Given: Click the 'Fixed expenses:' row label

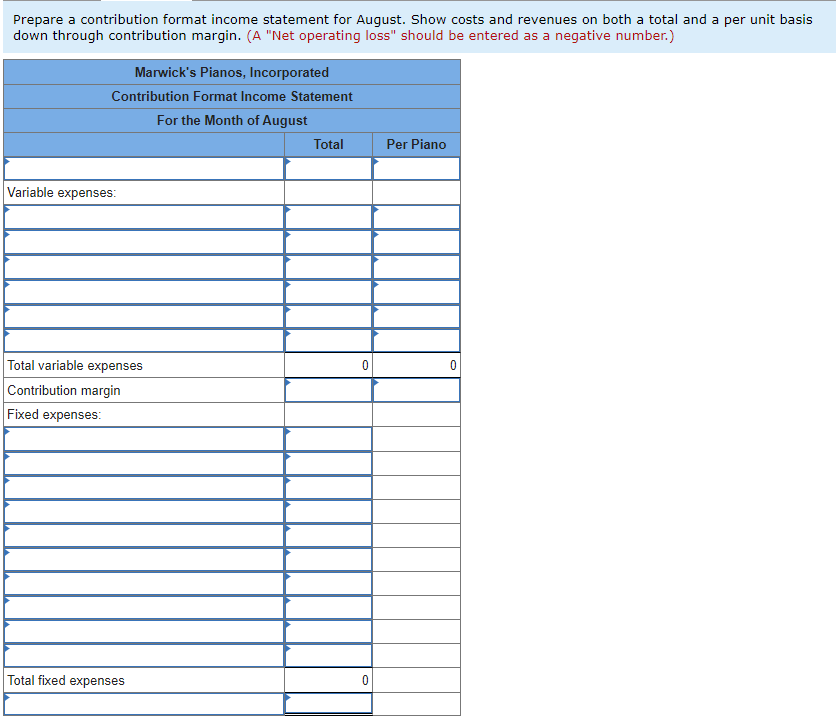Looking at the screenshot, I should 54,414.
